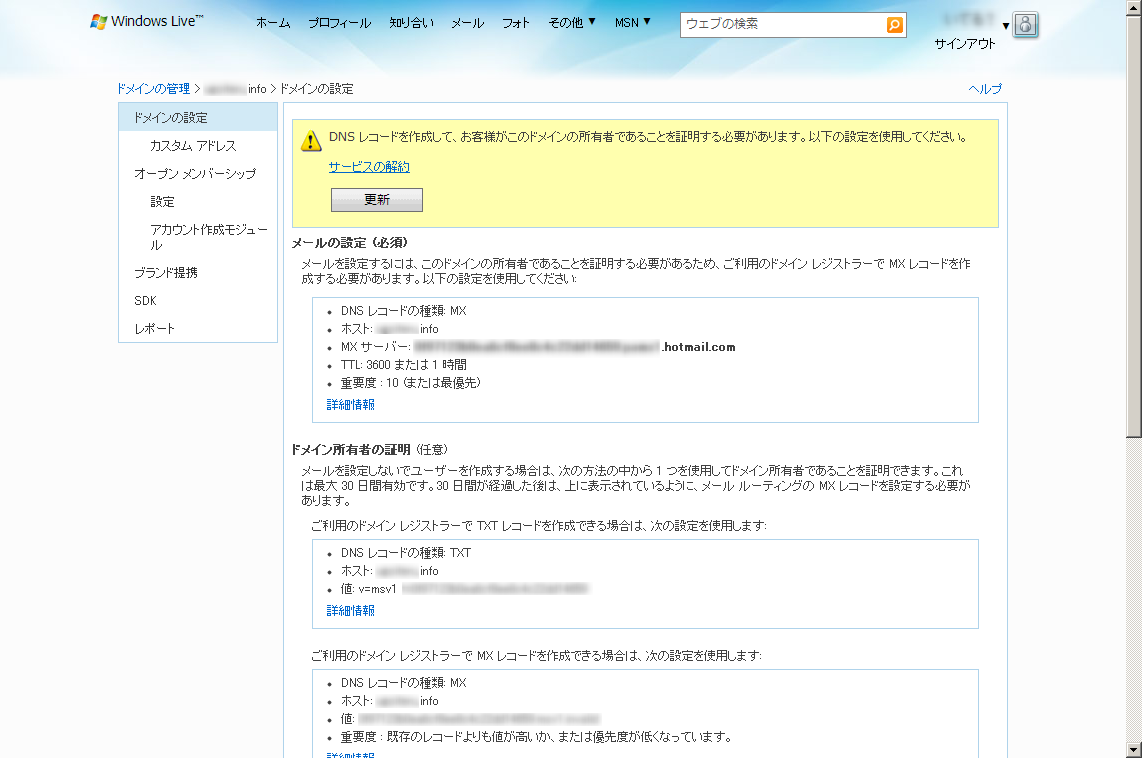Click the text DNS レコードの種類: TXT
Screen dimensions: 1142x758
[406, 553]
